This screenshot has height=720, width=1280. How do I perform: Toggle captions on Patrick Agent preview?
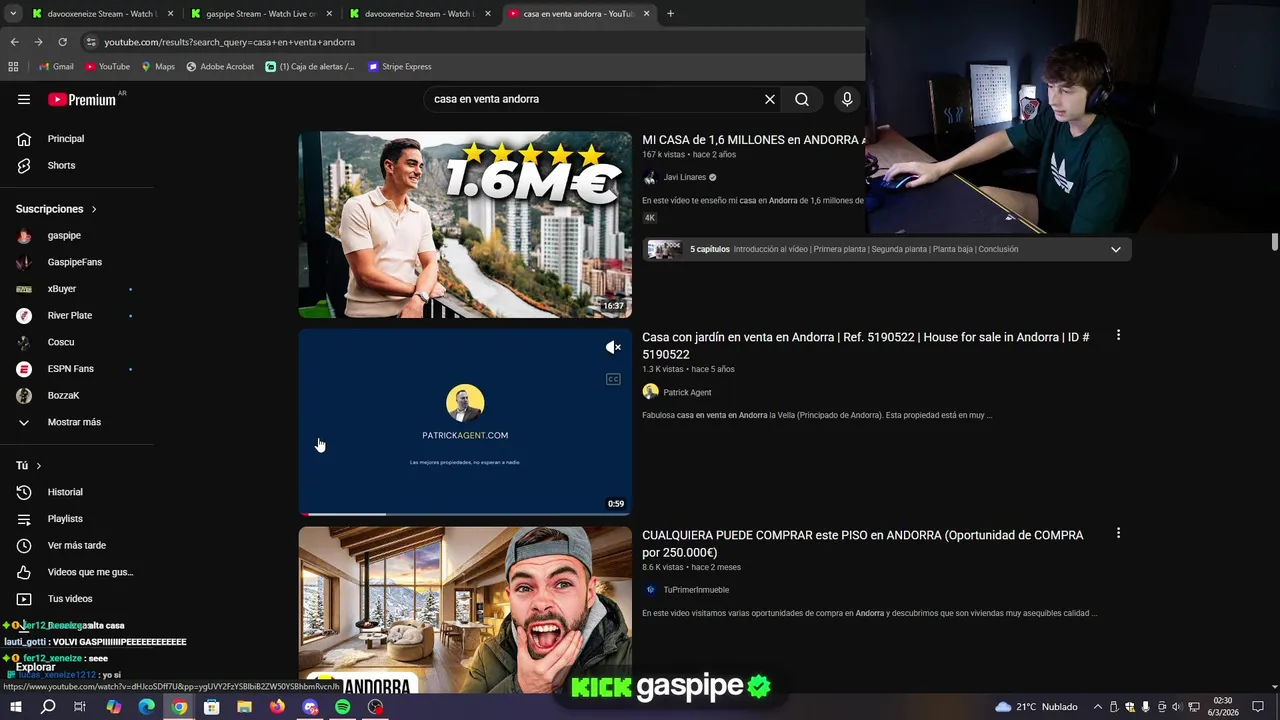tap(613, 379)
